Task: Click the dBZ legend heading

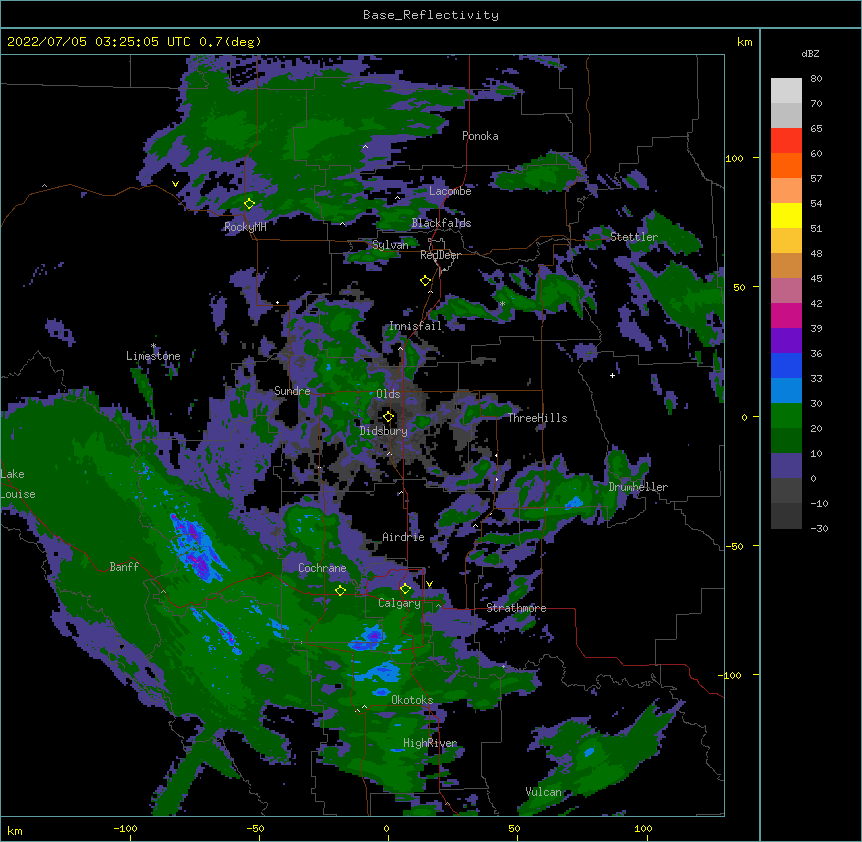Action: click(x=810, y=53)
